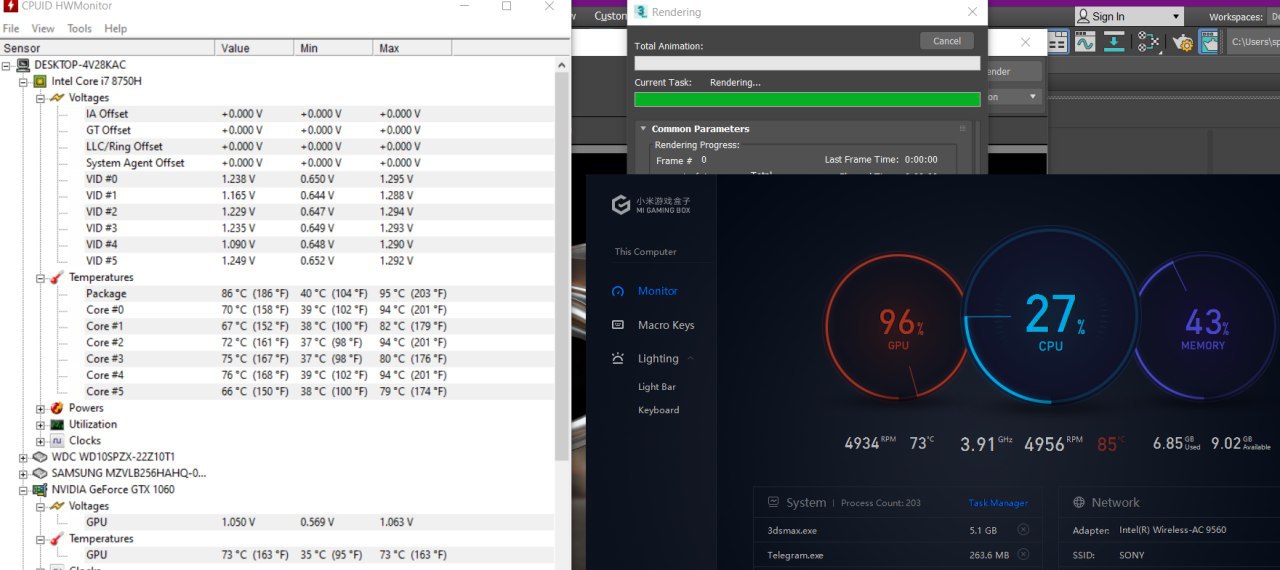
Task: Open the Light Bar lighting page
Action: 657,387
